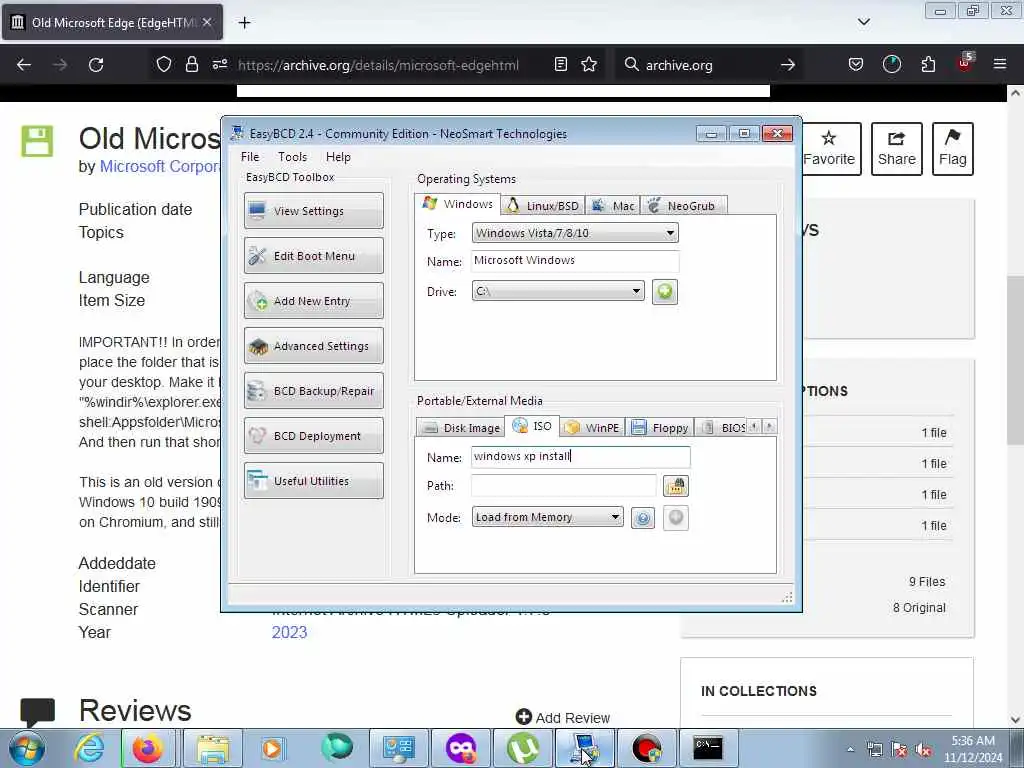The width and height of the screenshot is (1024, 768).
Task: Open EasyBCD Help menu
Action: click(338, 157)
